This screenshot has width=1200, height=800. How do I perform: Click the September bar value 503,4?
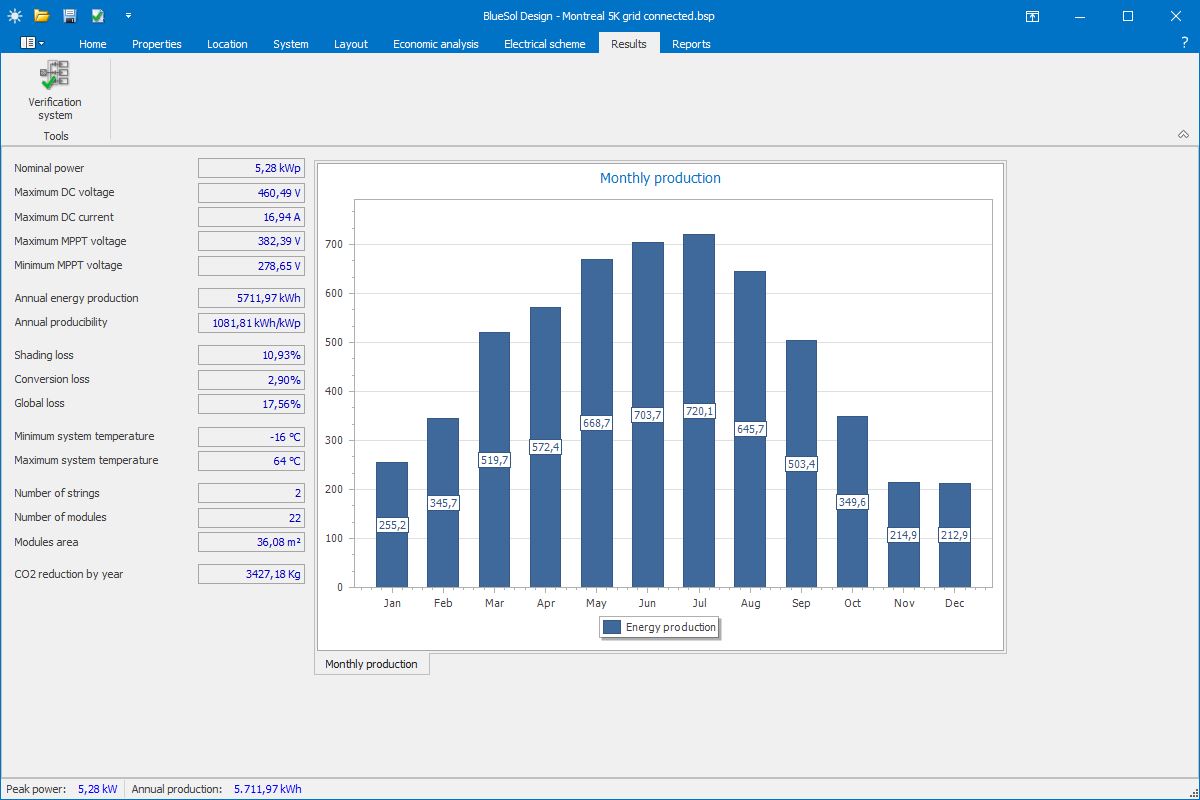[801, 464]
